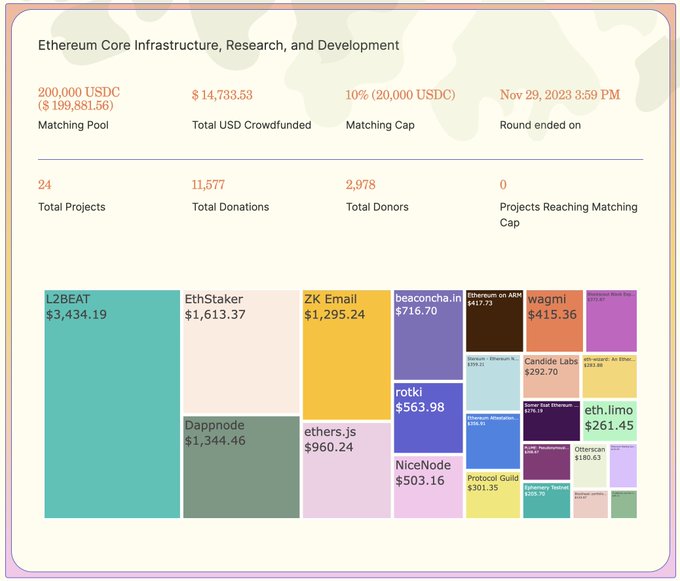Click the Nov 29, 2023 3:59 PM date
Screen dimensions: 680x581
pos(560,95)
